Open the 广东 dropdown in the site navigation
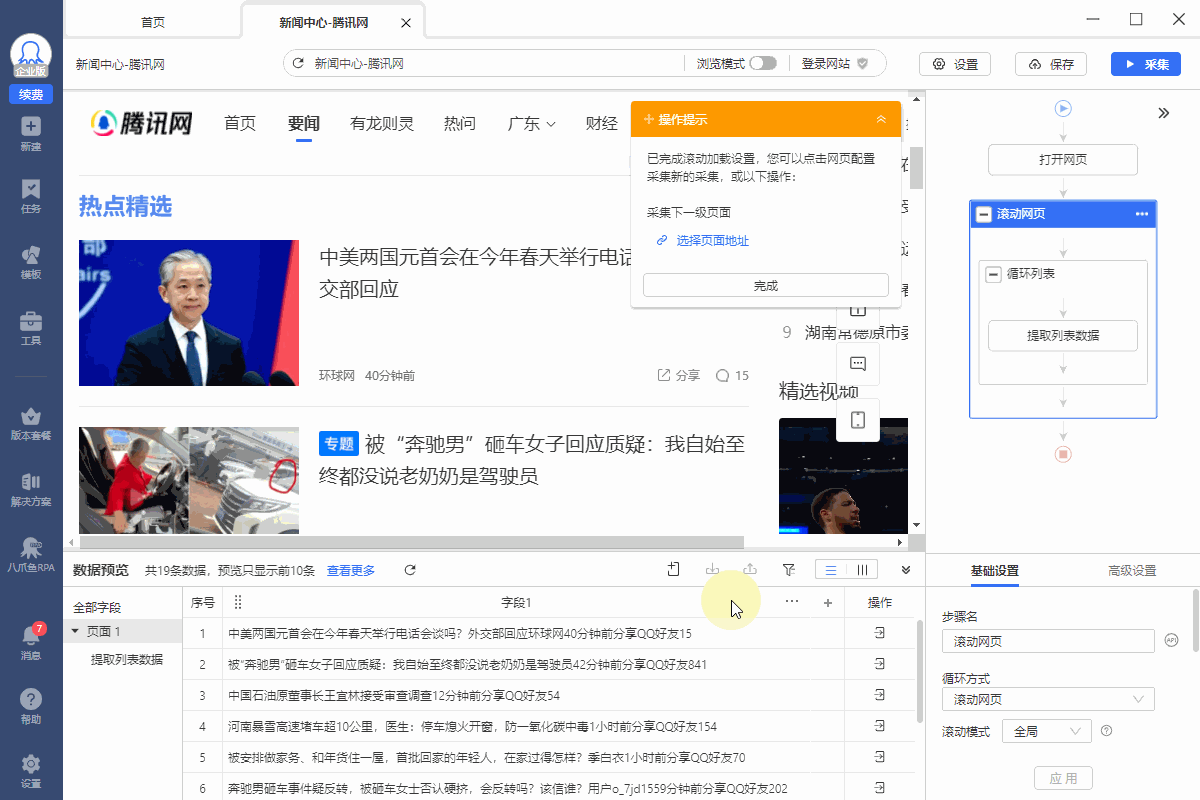This screenshot has height=800, width=1200. (531, 124)
